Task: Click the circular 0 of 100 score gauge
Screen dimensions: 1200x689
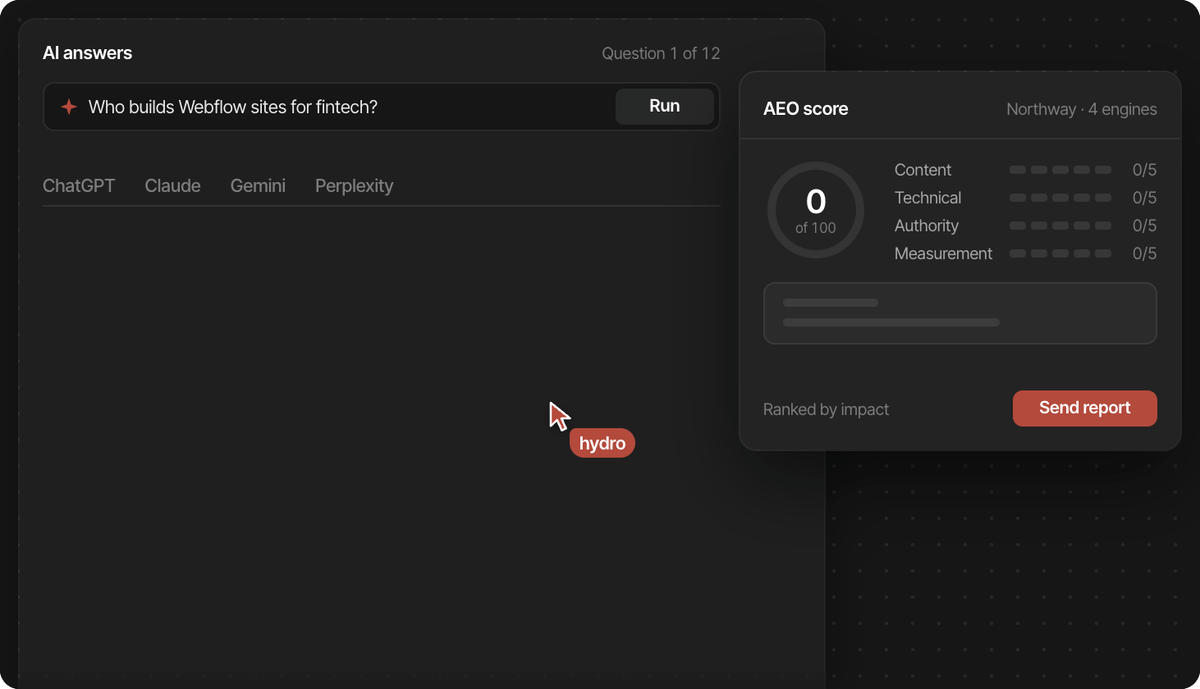Action: pyautogui.click(x=816, y=210)
